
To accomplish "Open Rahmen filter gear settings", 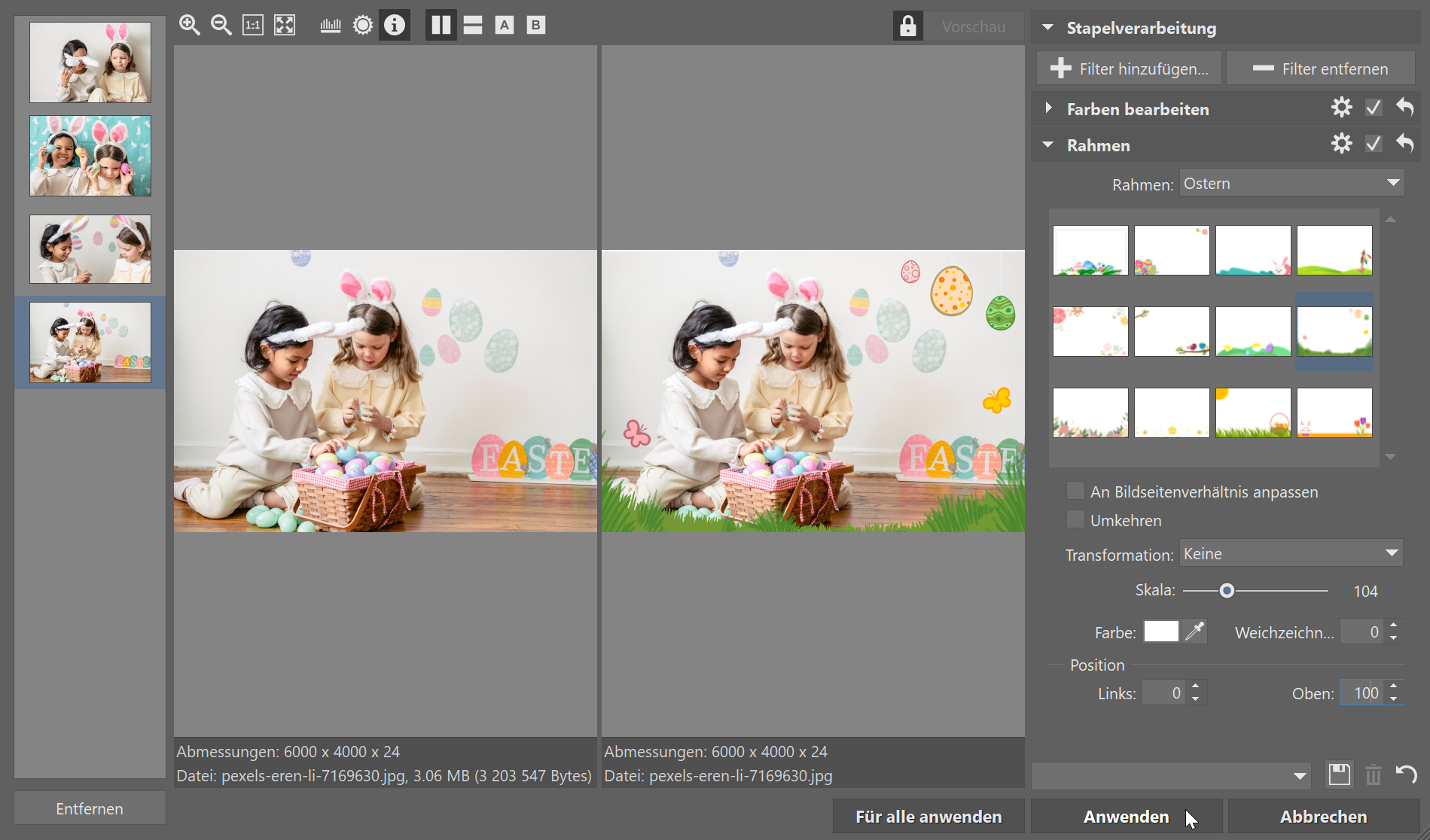I will (x=1341, y=144).
